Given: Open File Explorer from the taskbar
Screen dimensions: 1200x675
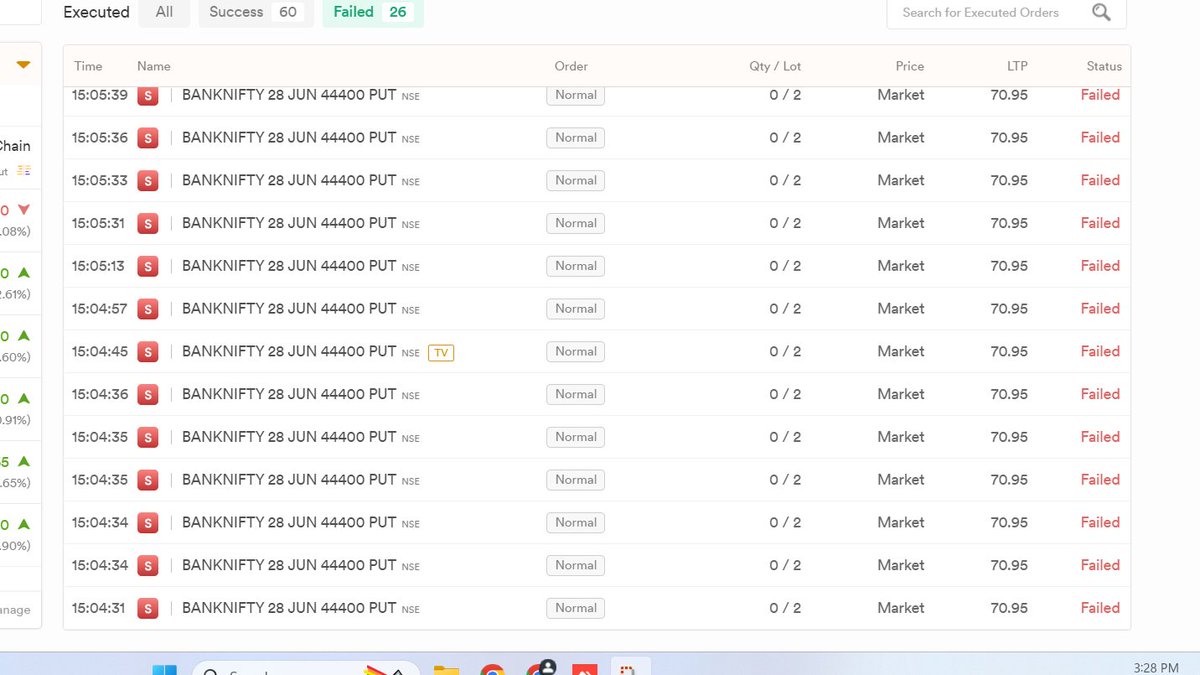Looking at the screenshot, I should pyautogui.click(x=446, y=669).
